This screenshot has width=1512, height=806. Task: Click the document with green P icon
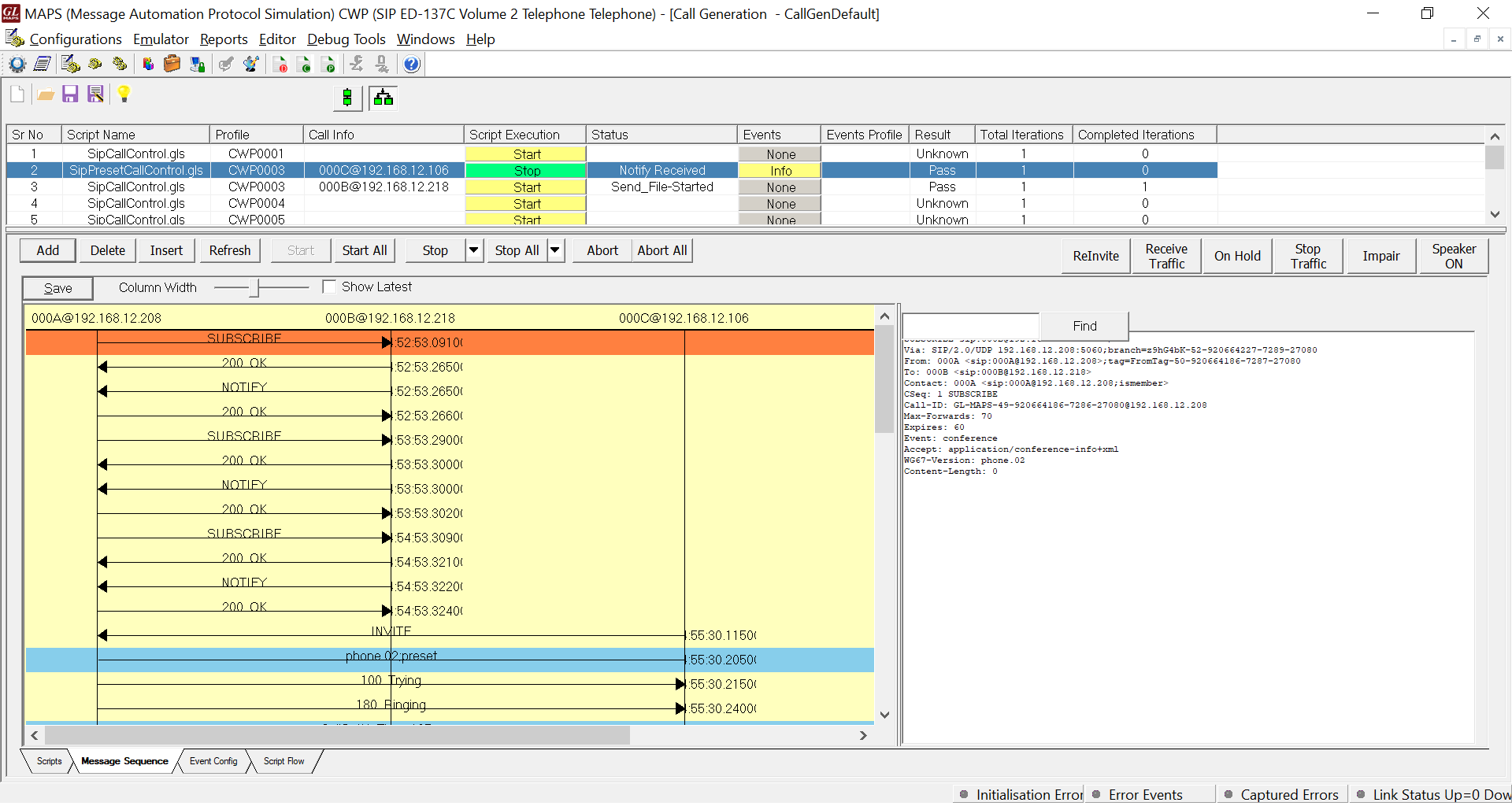tap(329, 65)
